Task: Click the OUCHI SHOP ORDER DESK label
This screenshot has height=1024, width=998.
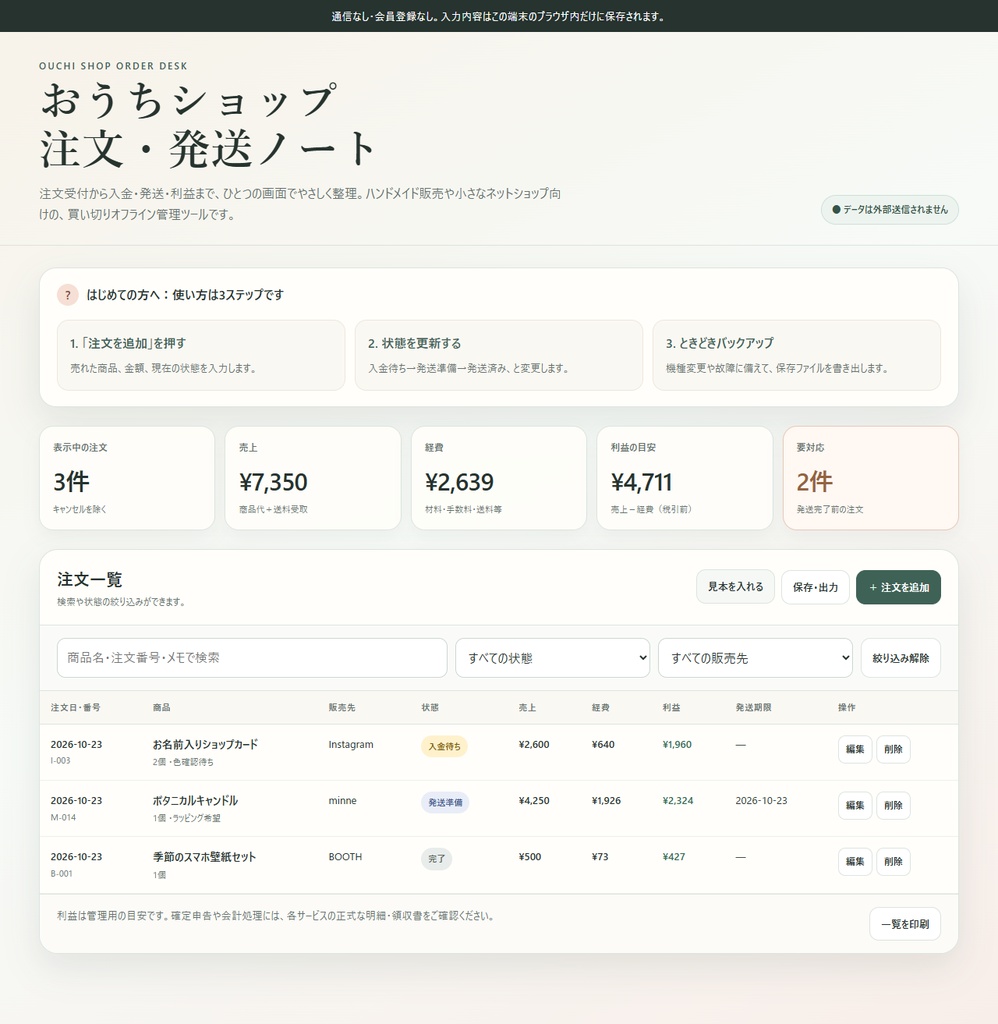Action: click(113, 66)
